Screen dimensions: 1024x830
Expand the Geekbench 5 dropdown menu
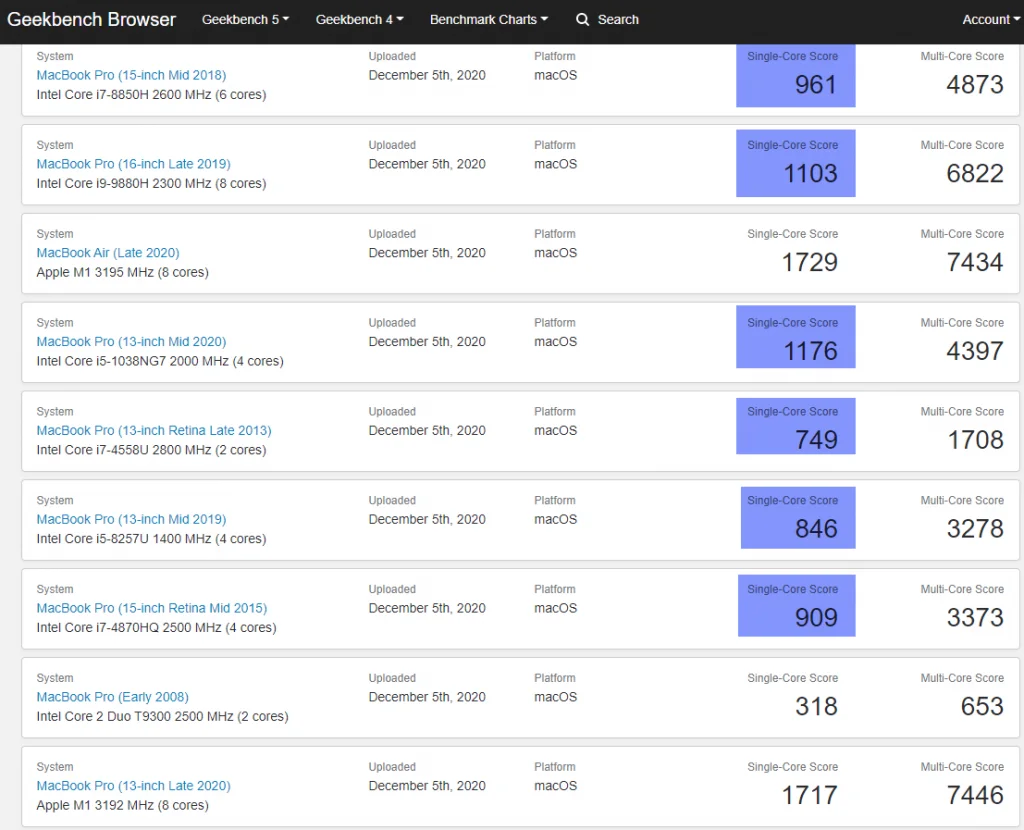pyautogui.click(x=246, y=20)
